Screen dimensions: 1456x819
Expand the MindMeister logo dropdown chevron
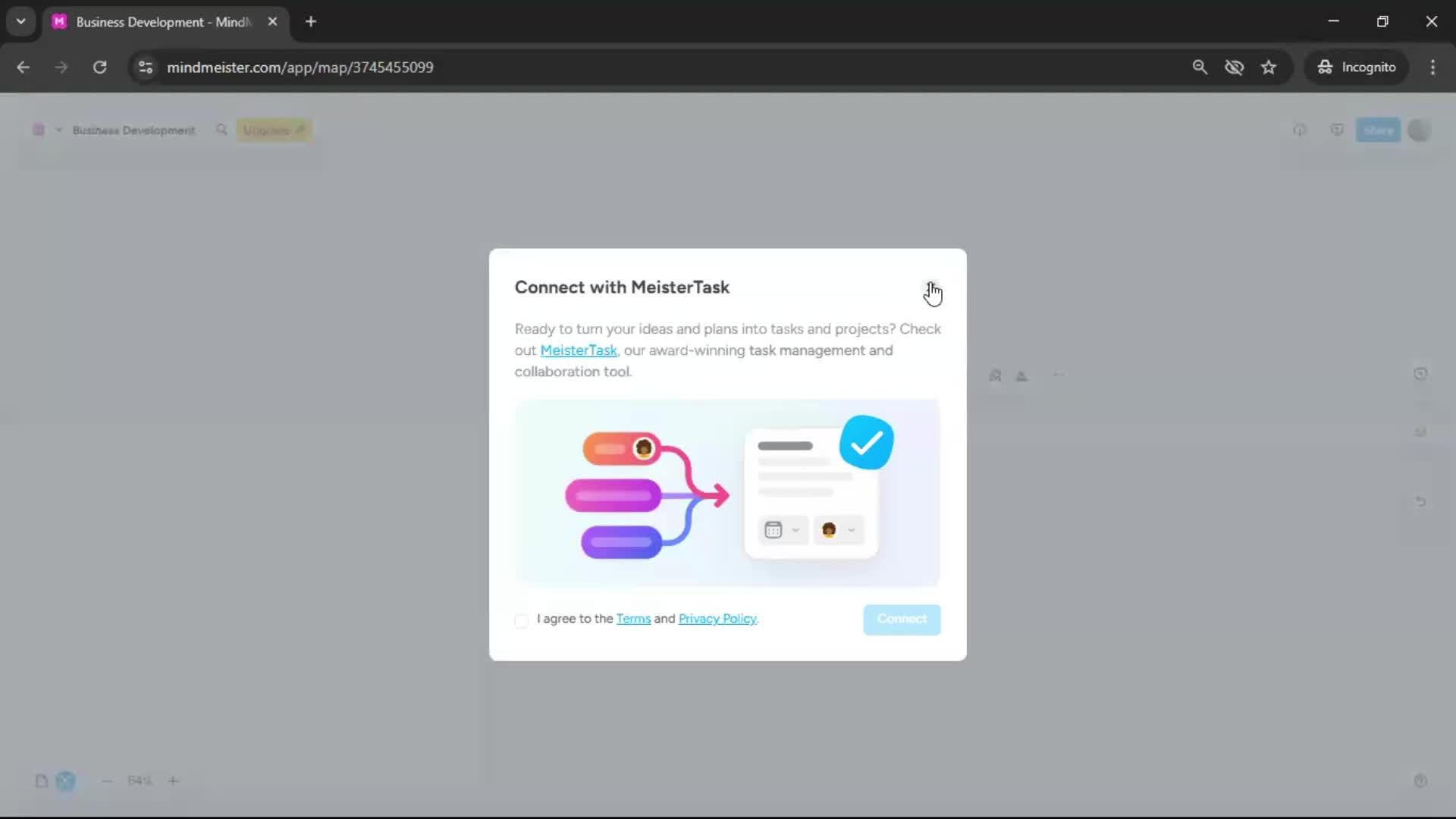tap(58, 130)
